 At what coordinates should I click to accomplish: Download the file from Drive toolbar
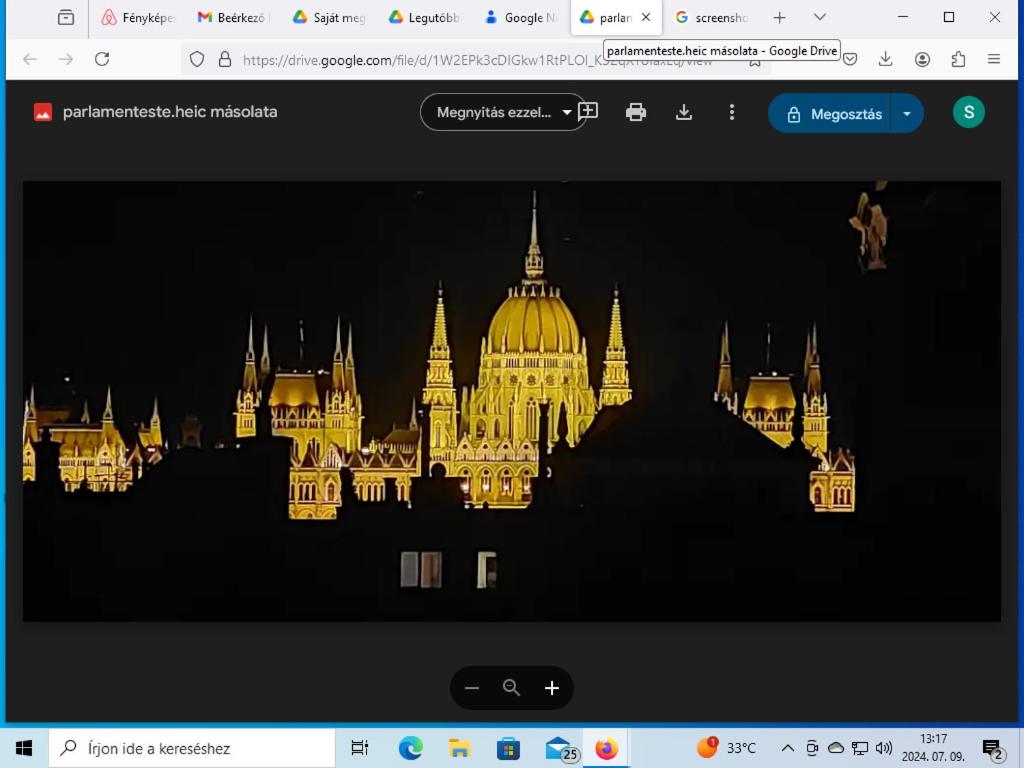coord(684,112)
